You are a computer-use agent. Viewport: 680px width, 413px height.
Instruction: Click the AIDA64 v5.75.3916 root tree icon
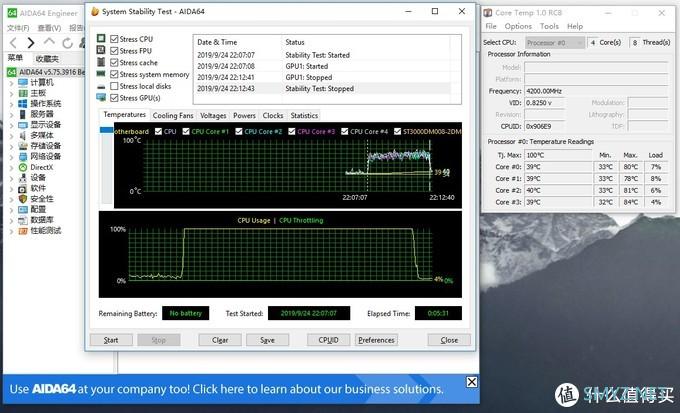[12, 72]
